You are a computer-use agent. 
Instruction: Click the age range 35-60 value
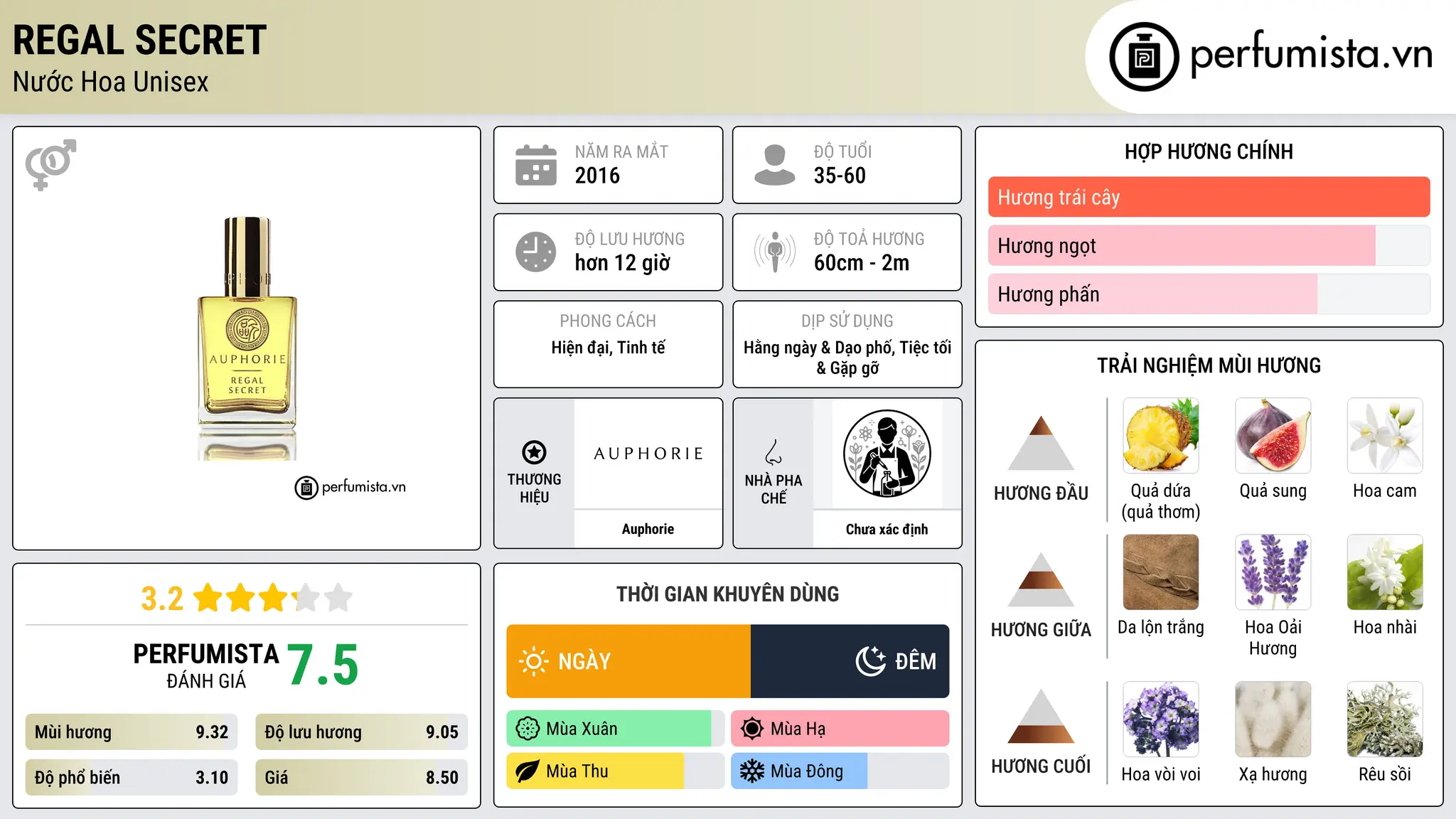pyautogui.click(x=840, y=176)
